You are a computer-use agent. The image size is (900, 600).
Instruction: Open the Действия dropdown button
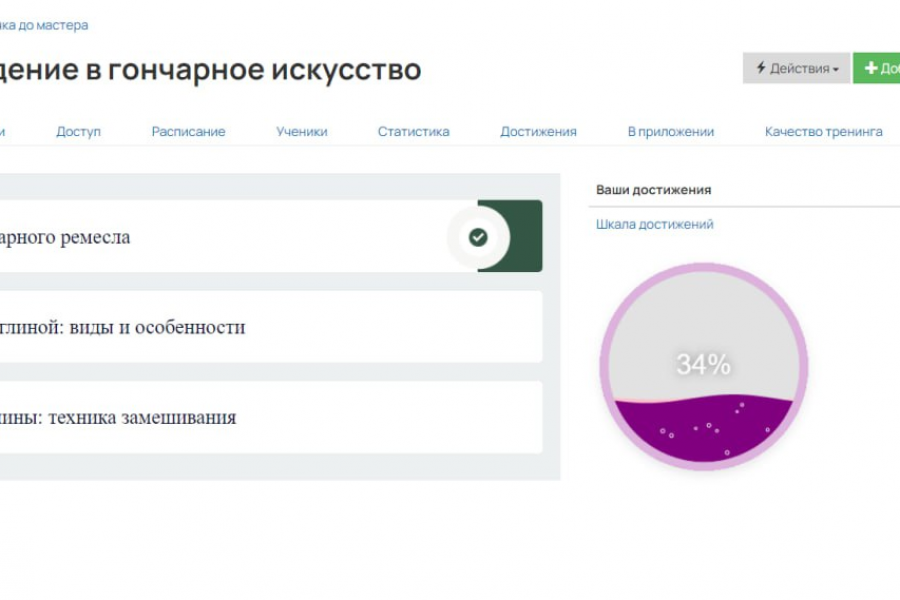coord(796,68)
